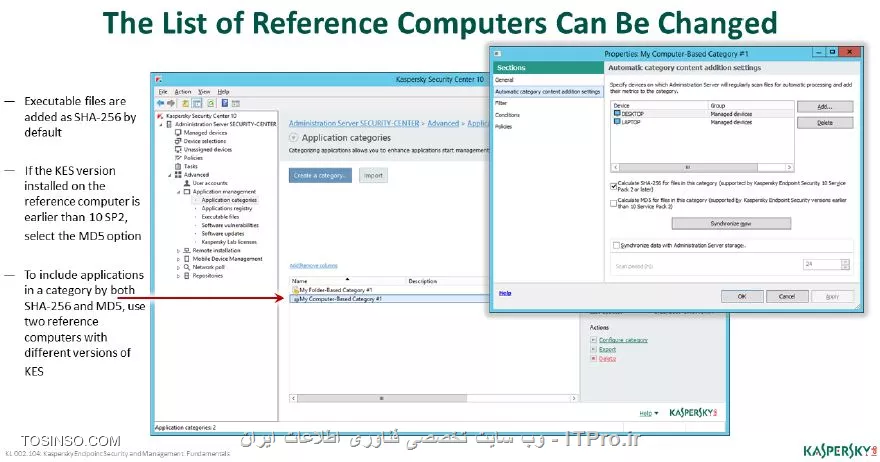Click the Policies icon in the console tree
This screenshot has height=462, width=880.
coord(178,158)
